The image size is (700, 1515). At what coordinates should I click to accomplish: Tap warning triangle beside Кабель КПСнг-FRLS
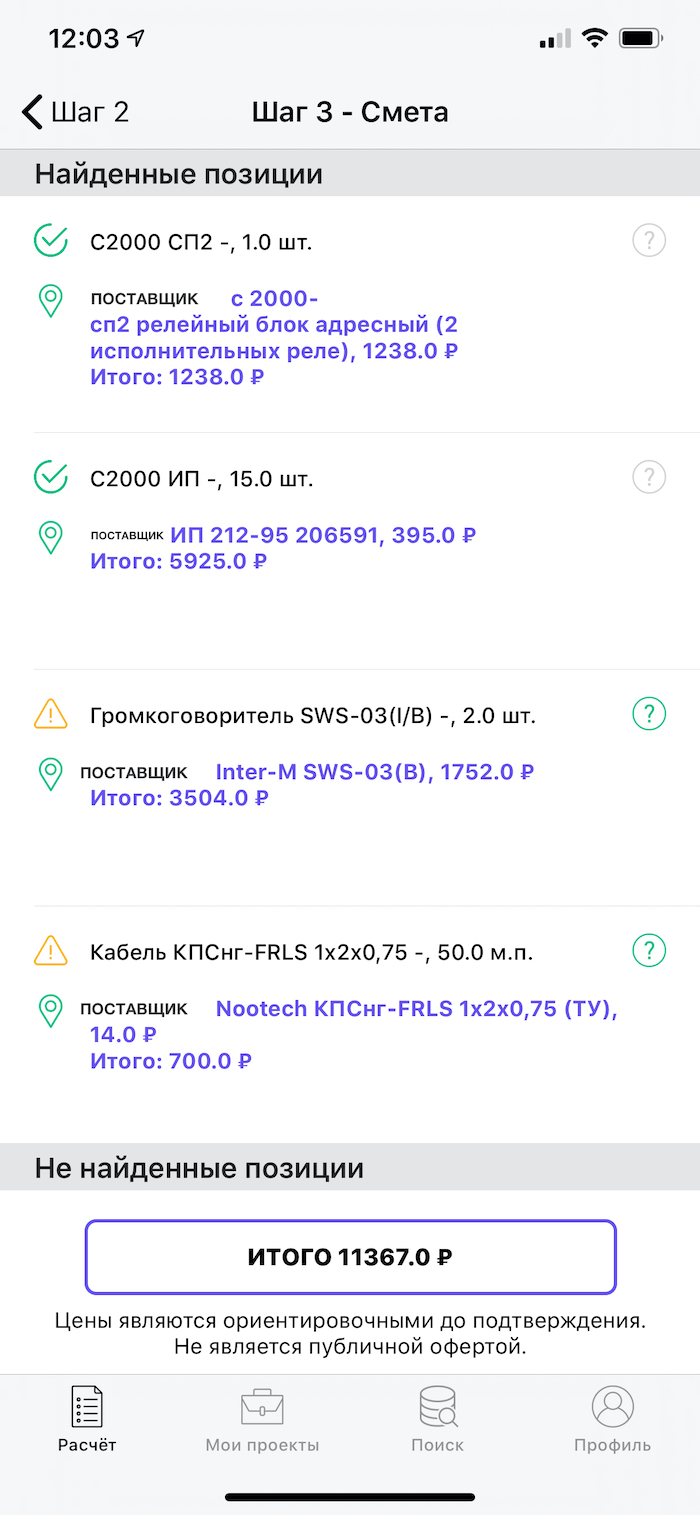pos(50,951)
